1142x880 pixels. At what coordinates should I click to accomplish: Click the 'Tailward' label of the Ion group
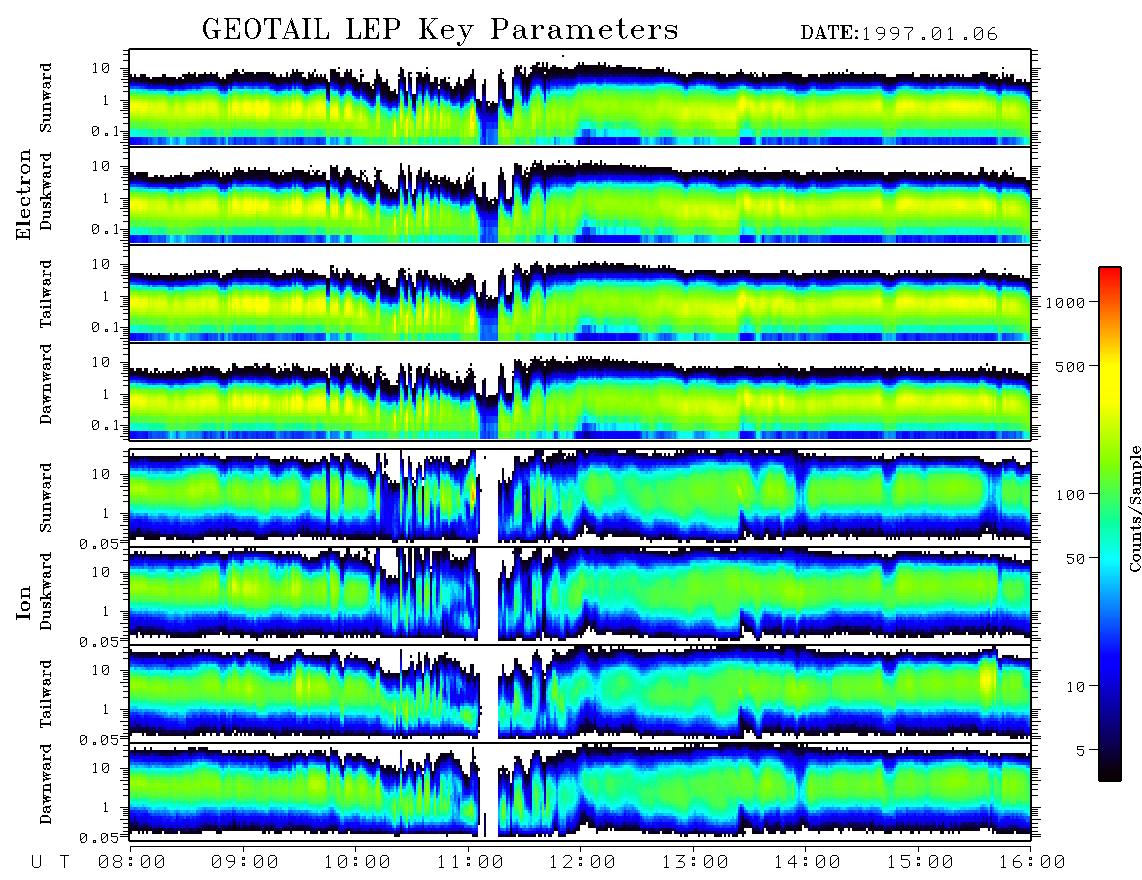[x=46, y=694]
